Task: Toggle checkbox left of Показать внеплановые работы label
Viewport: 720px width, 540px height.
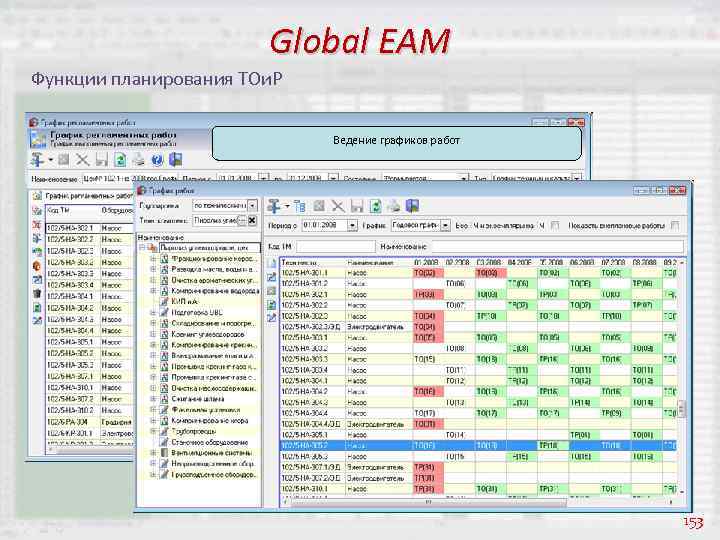Action: coord(555,225)
